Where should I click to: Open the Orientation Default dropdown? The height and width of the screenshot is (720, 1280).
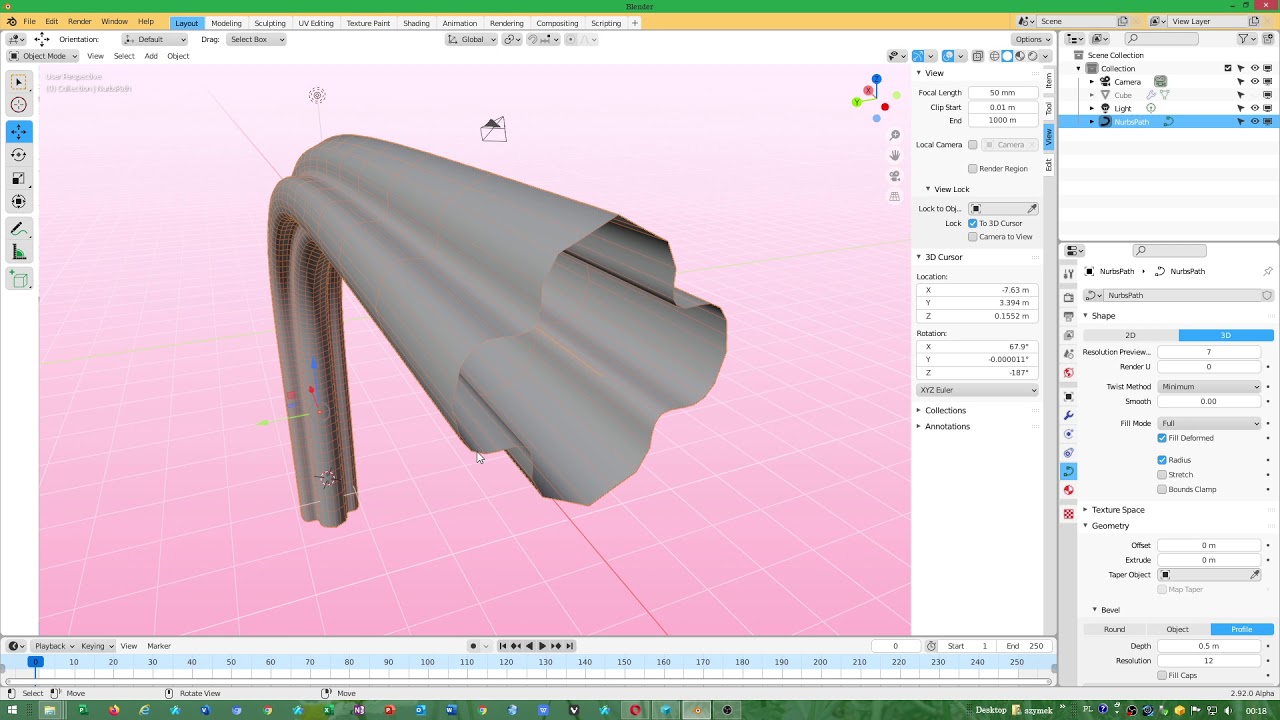155,39
